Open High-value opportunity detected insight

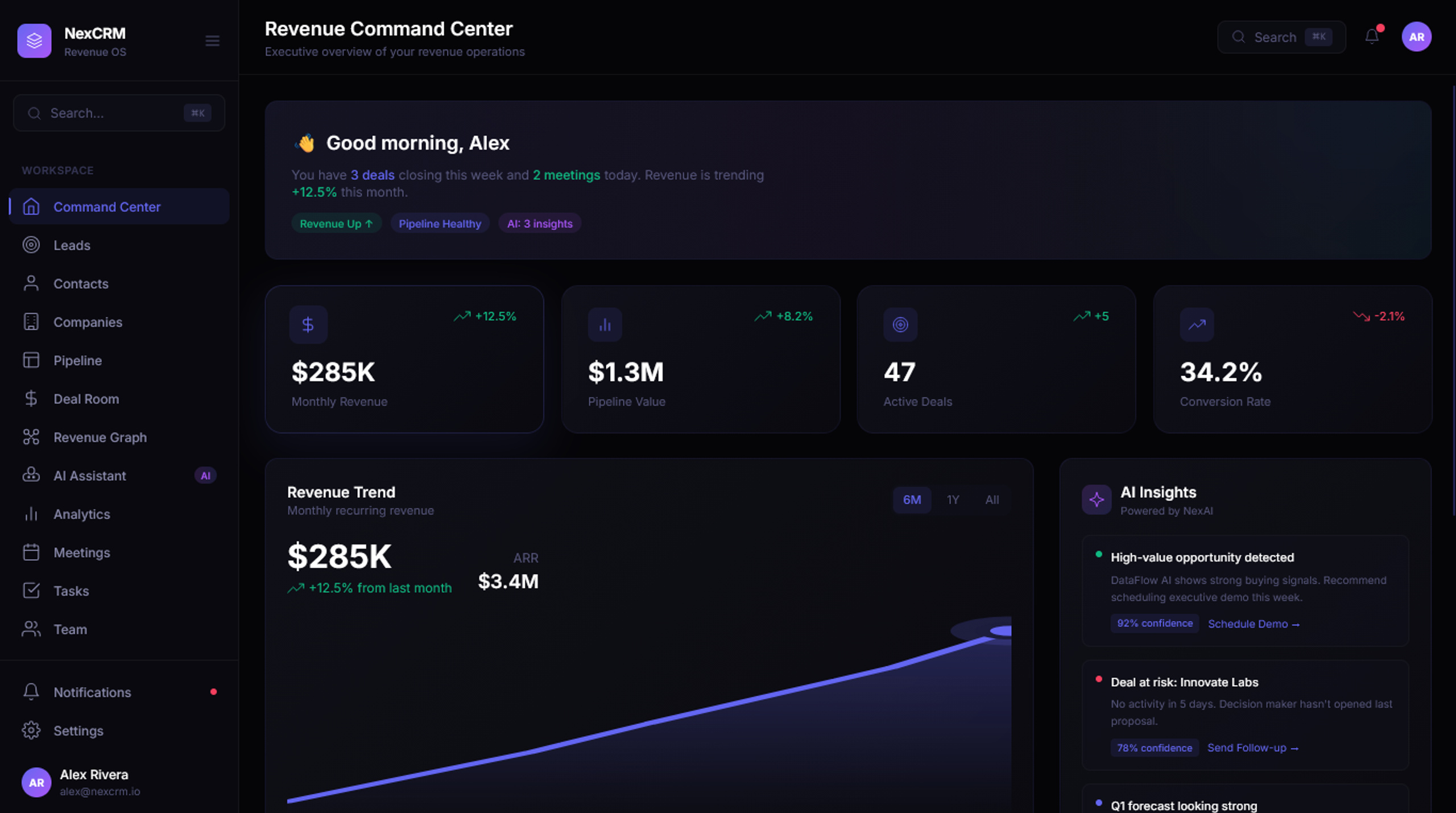(x=1245, y=591)
